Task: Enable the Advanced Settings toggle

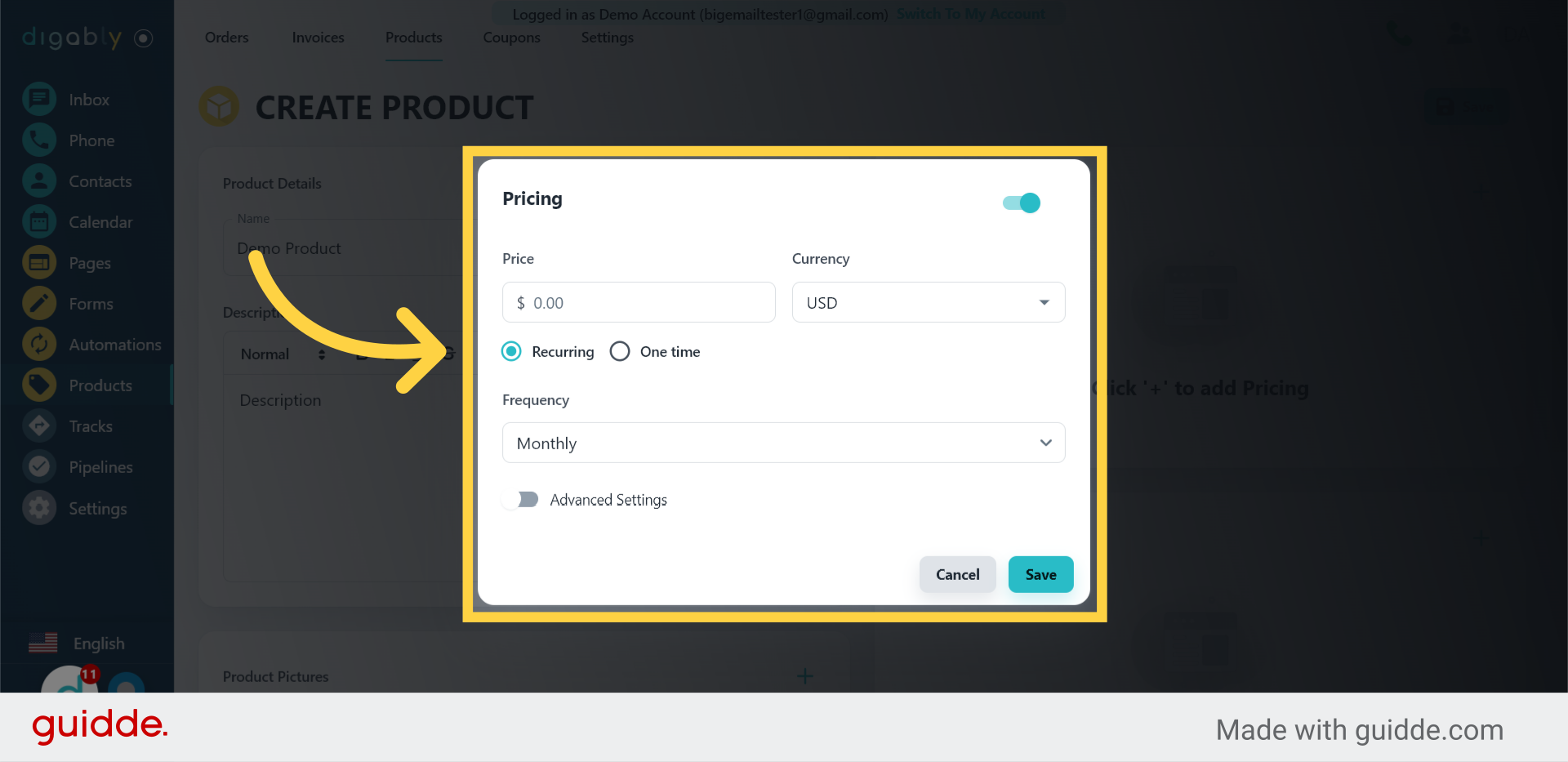Action: coord(520,499)
